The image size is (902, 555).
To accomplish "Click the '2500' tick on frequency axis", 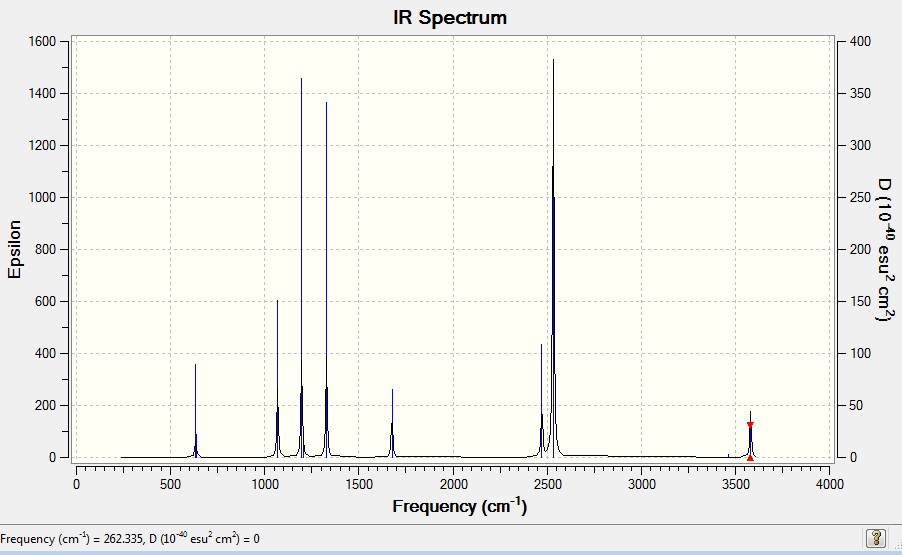I will [548, 484].
